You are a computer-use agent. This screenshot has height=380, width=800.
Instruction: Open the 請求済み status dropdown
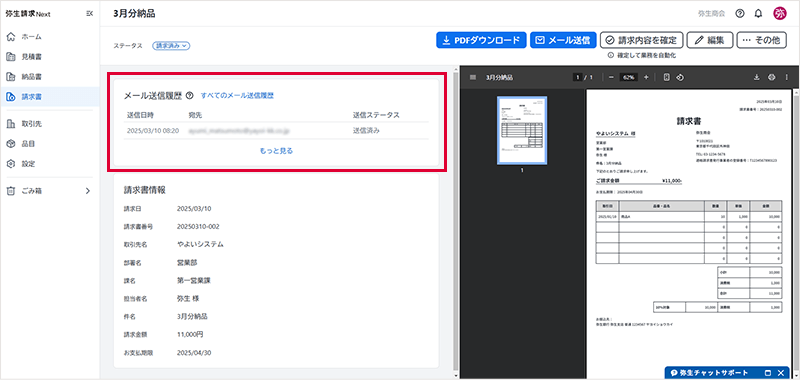[x=171, y=45]
